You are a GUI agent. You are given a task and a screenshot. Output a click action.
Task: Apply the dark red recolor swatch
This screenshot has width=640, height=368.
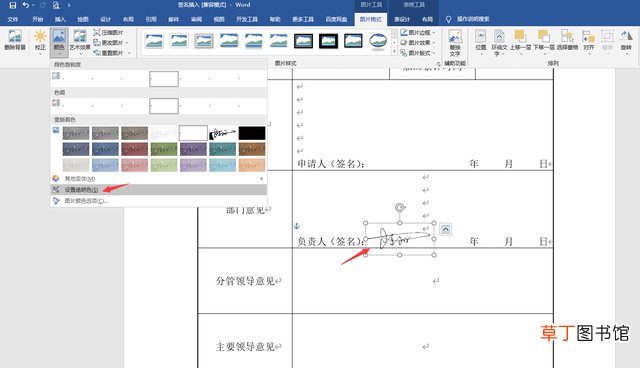[134, 149]
